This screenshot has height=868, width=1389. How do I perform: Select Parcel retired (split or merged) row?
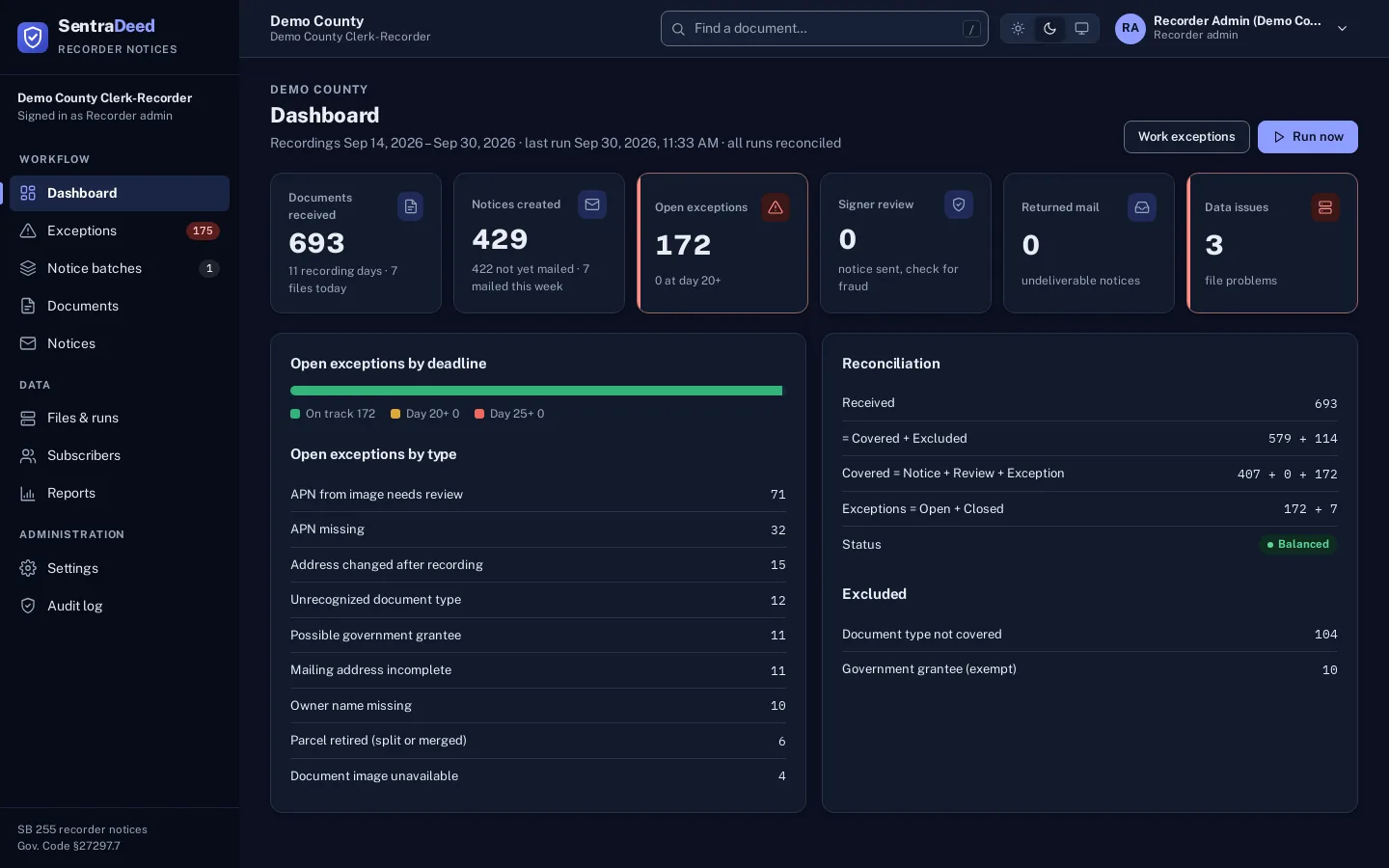click(x=538, y=741)
